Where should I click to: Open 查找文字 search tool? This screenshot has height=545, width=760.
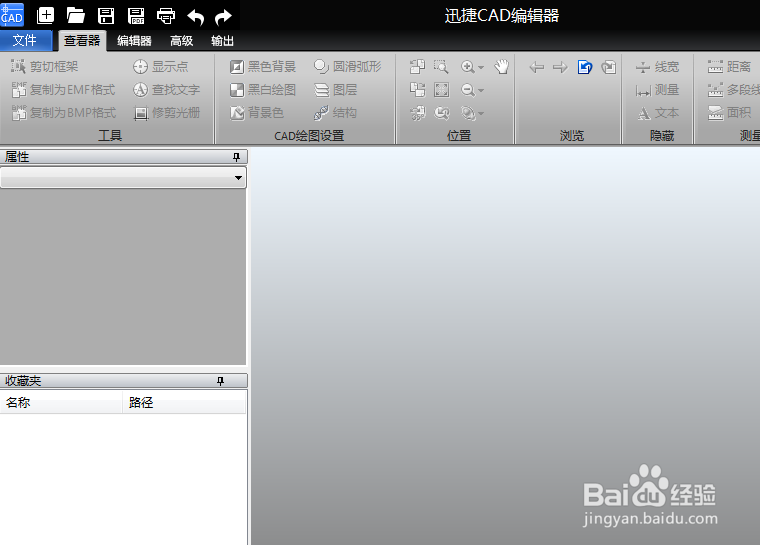click(166, 90)
